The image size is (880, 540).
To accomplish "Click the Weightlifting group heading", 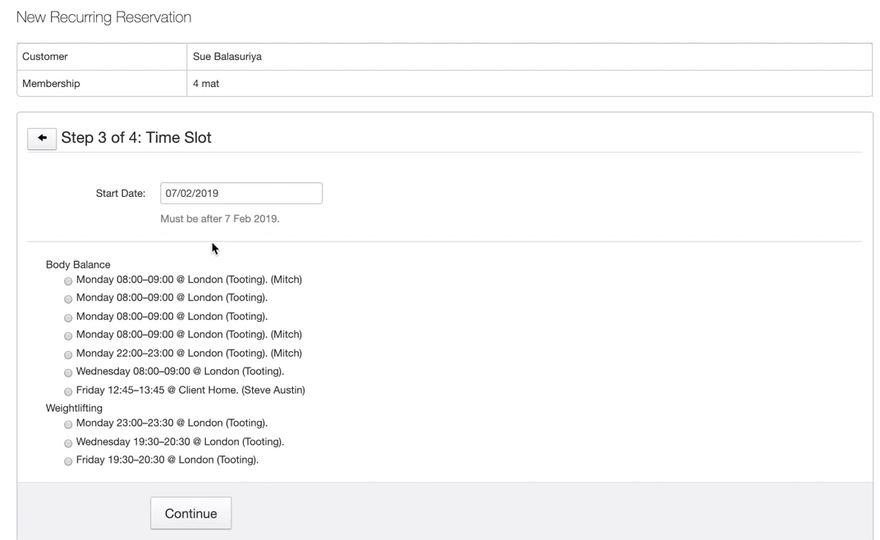I will click(x=74, y=408).
